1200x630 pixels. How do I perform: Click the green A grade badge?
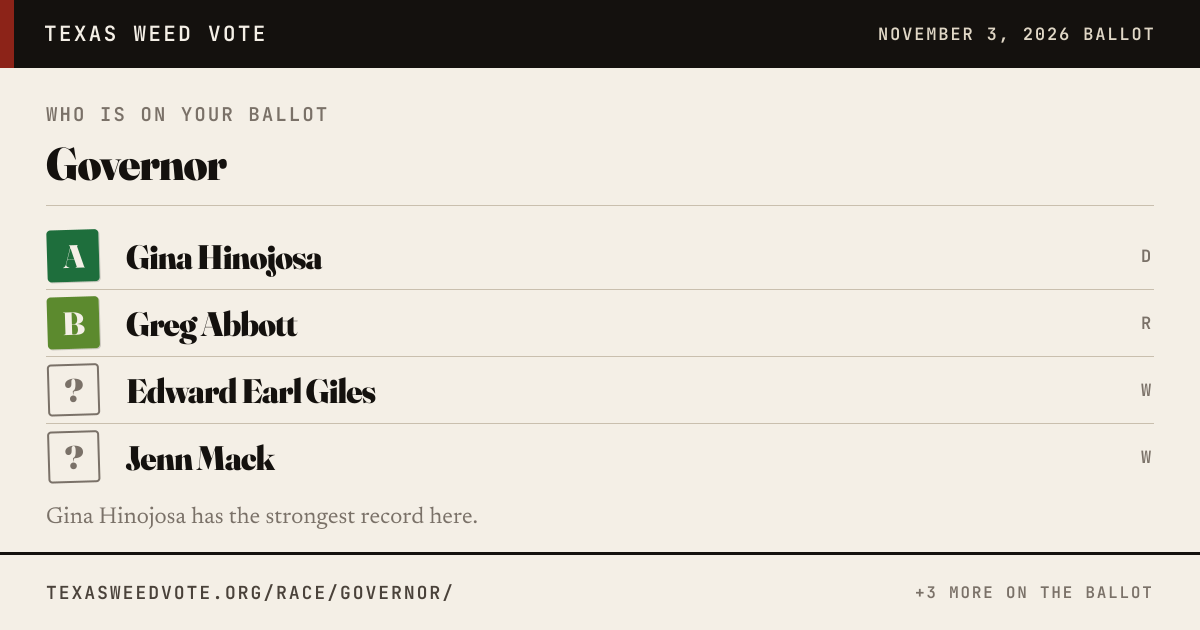(73, 256)
